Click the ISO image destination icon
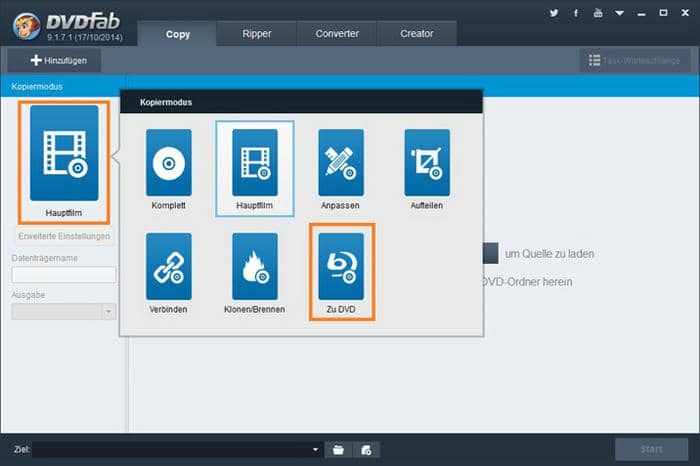700x466 pixels. point(366,449)
